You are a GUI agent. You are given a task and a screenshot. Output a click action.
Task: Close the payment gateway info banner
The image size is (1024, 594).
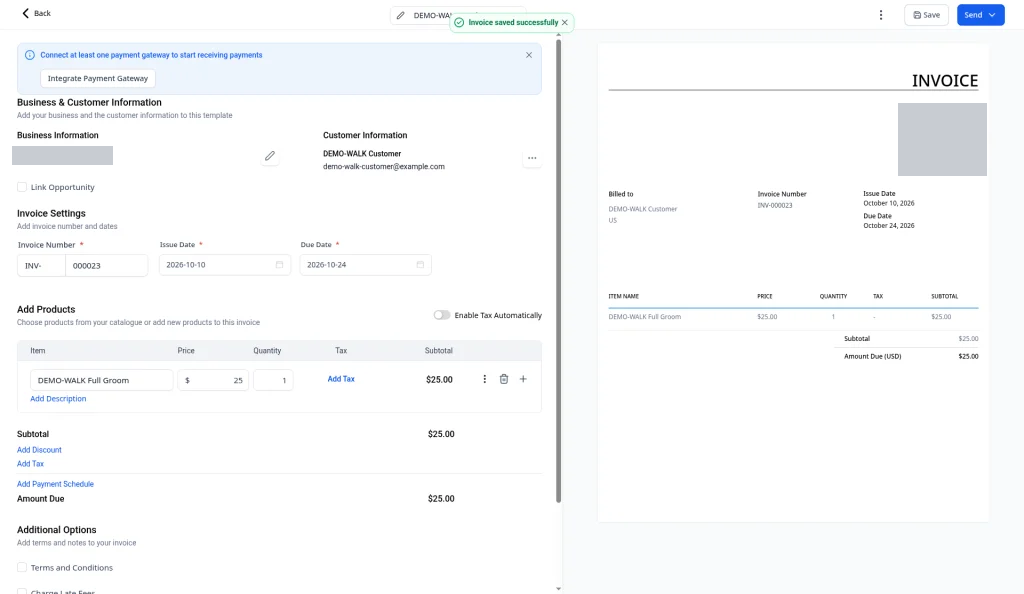tap(529, 55)
